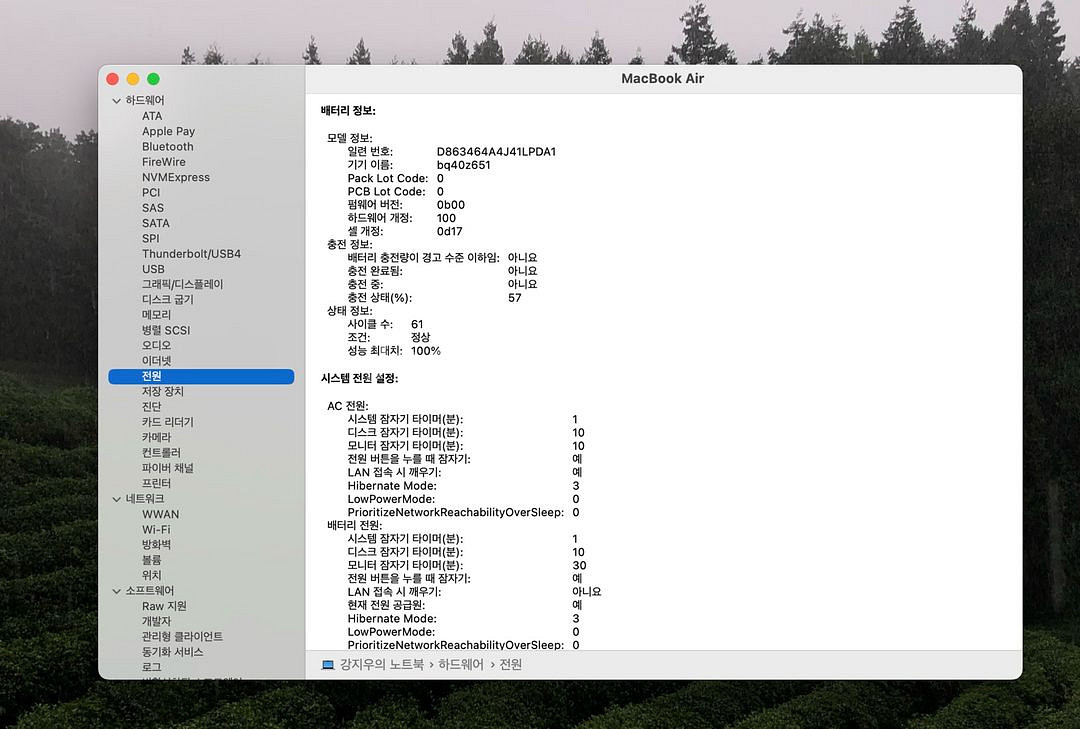Select Bluetooth in the hardware list
The image size is (1080, 729).
167,147
